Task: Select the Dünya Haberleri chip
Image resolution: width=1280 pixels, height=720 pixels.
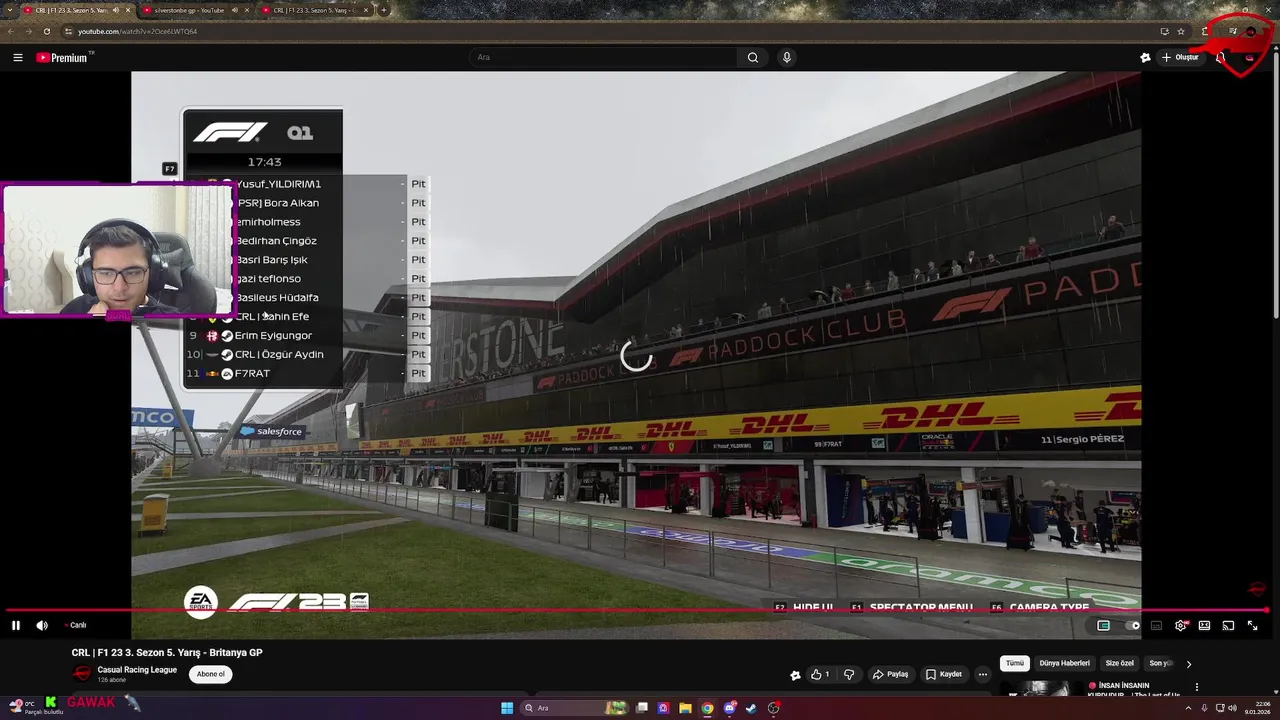Action: 1064,663
